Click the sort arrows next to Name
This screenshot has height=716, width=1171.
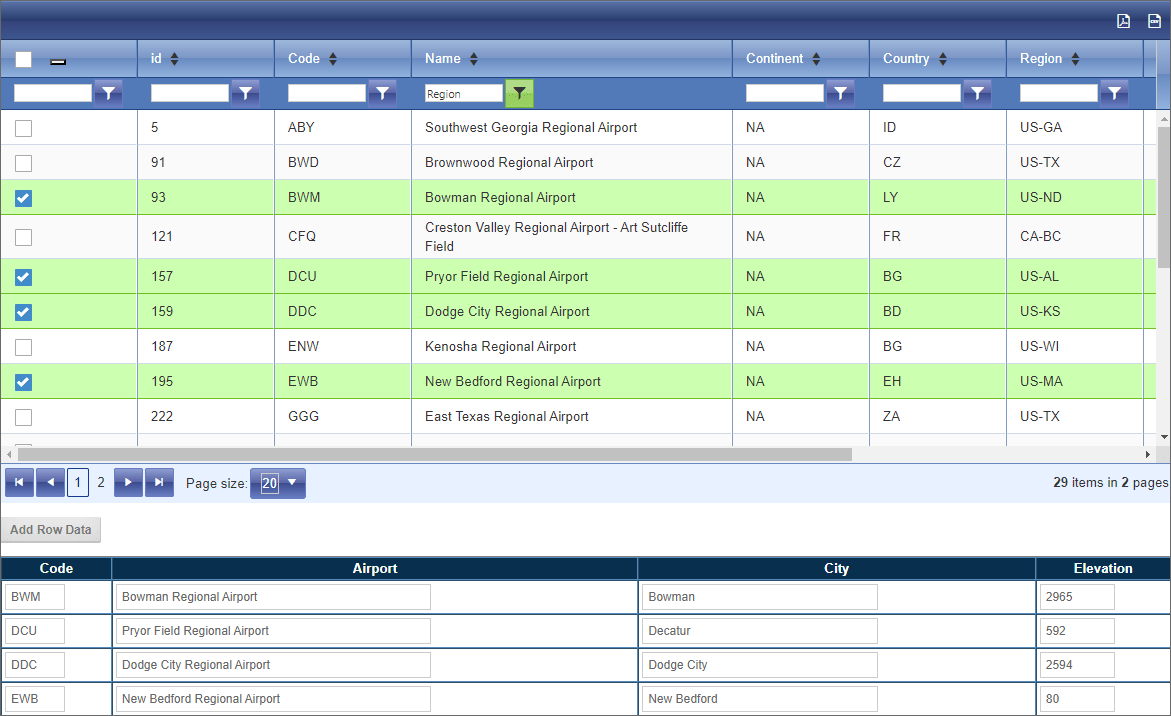473,59
